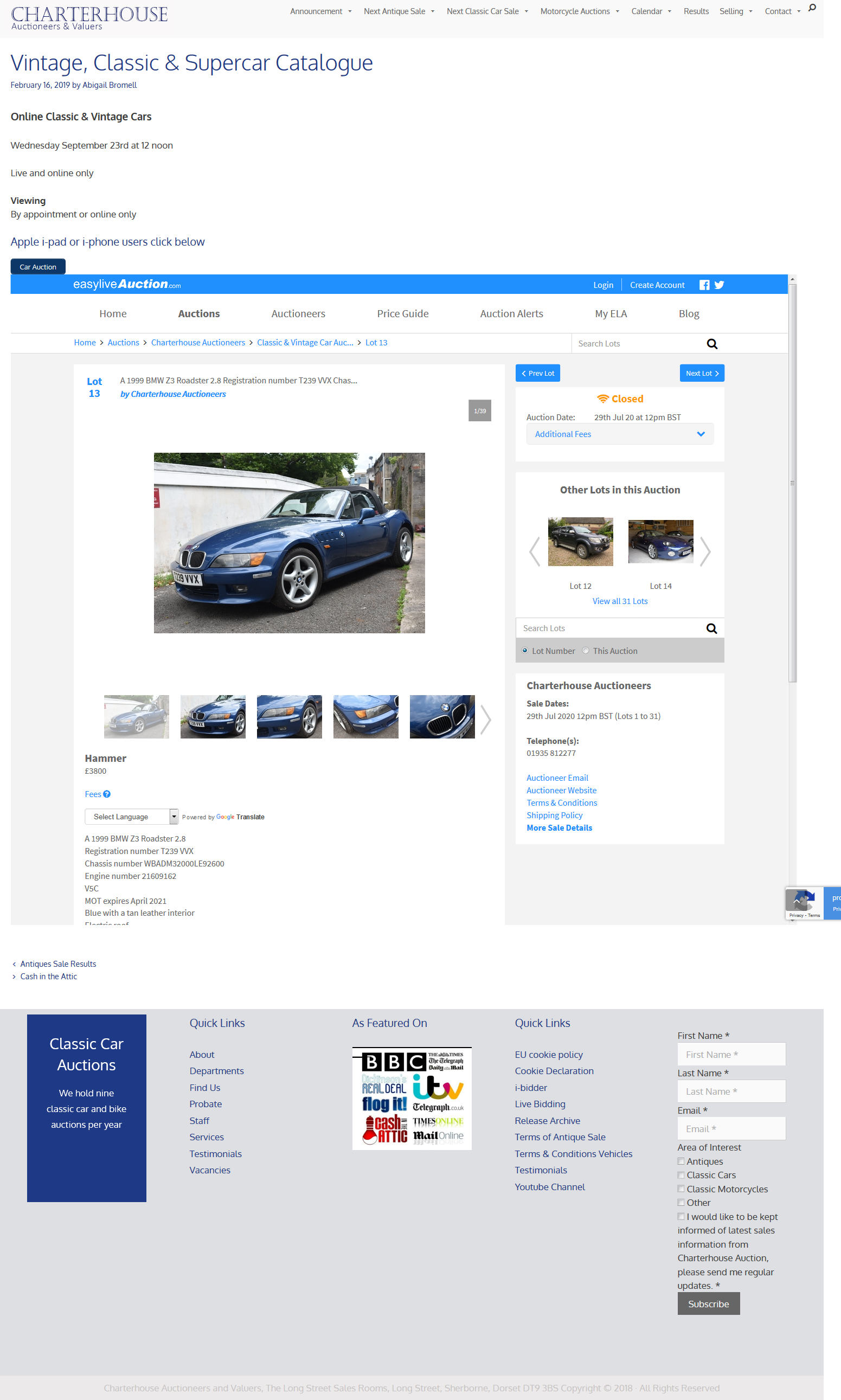Expand the Selling menu
Viewport: 841px width, 1400px height.
click(x=736, y=11)
